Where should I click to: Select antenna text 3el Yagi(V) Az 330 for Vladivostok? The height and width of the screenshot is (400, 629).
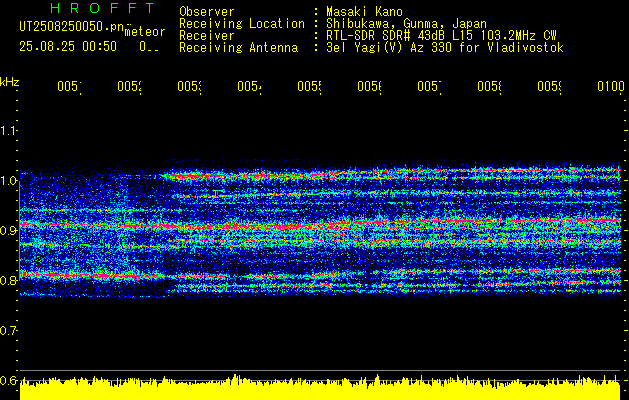pos(444,48)
